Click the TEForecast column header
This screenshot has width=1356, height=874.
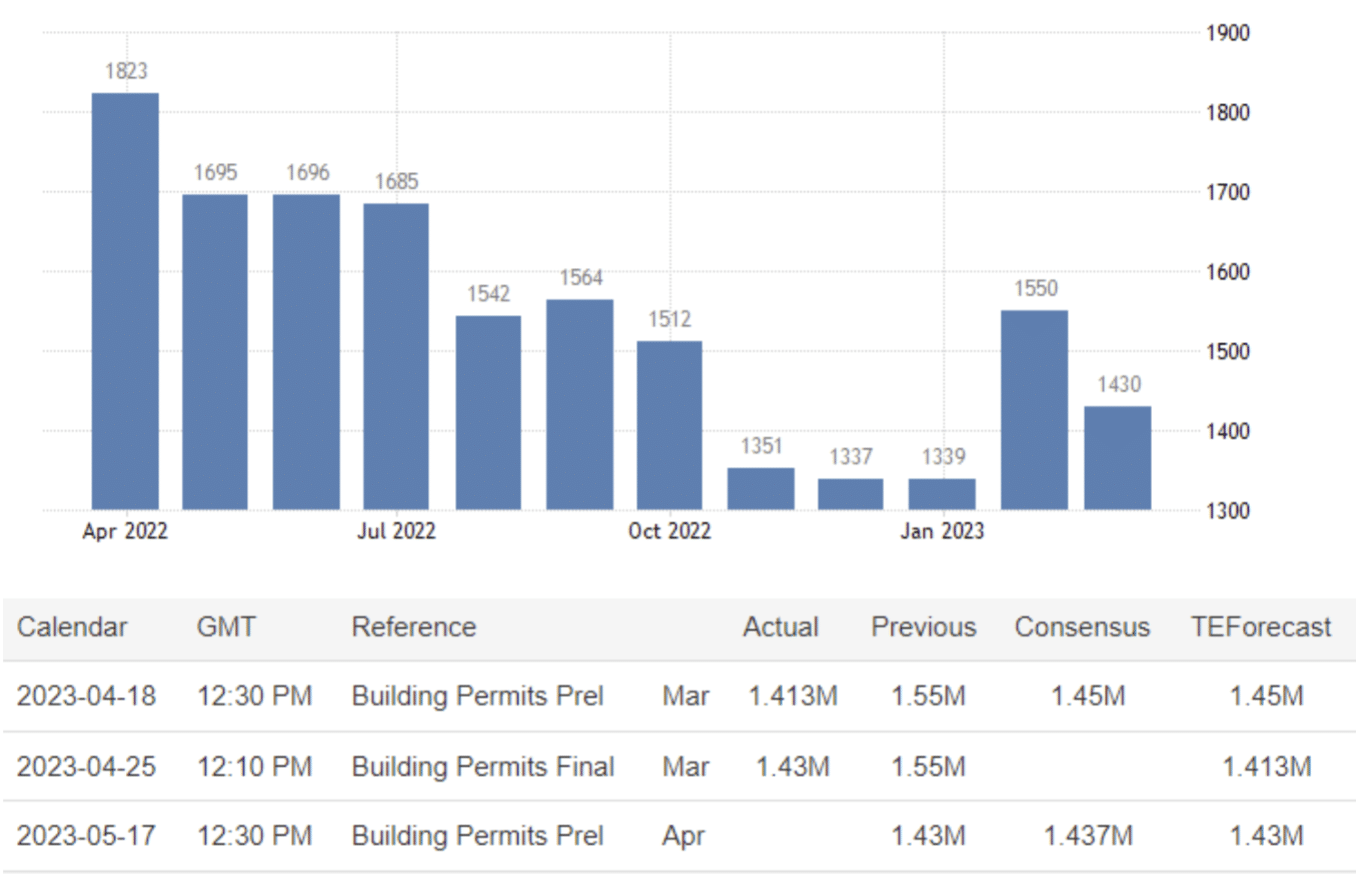(1261, 627)
